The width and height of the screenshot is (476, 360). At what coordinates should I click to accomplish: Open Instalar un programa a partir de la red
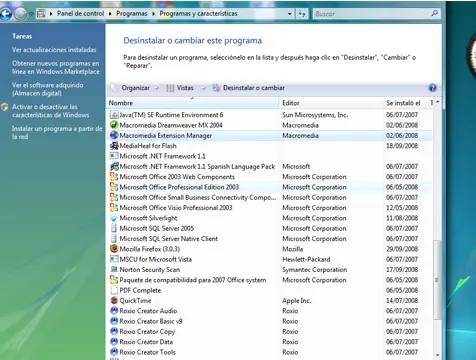pyautogui.click(x=57, y=132)
